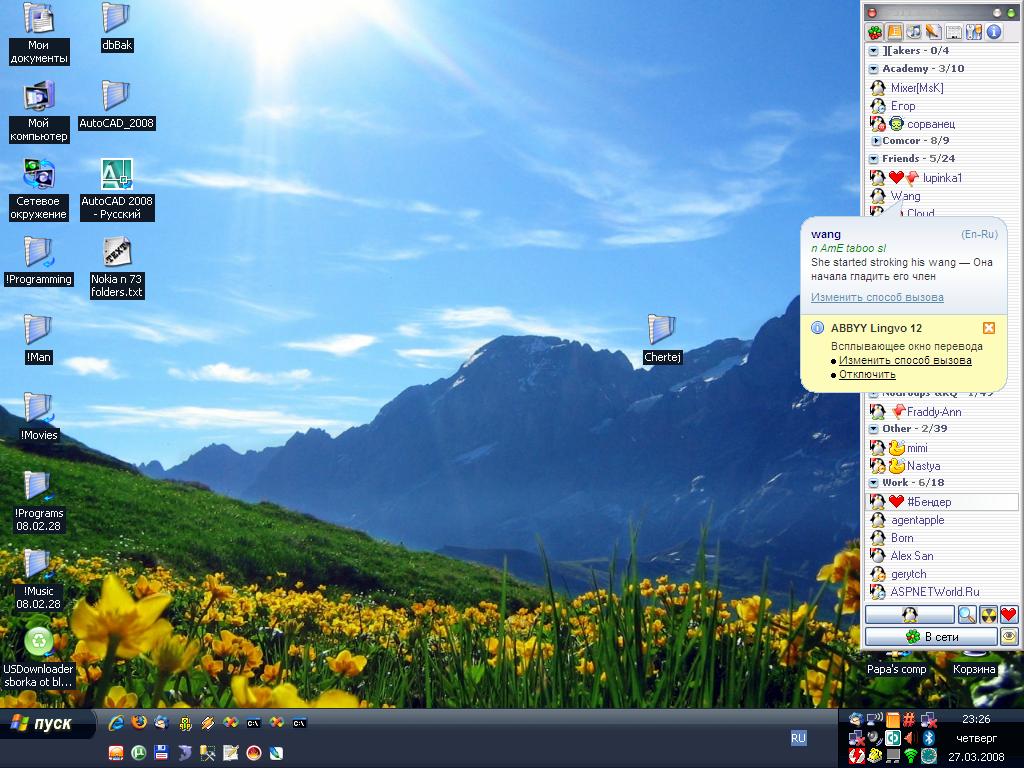Click "Отключить" link in Lingvo notice
The height and width of the screenshot is (768, 1024).
point(867,375)
